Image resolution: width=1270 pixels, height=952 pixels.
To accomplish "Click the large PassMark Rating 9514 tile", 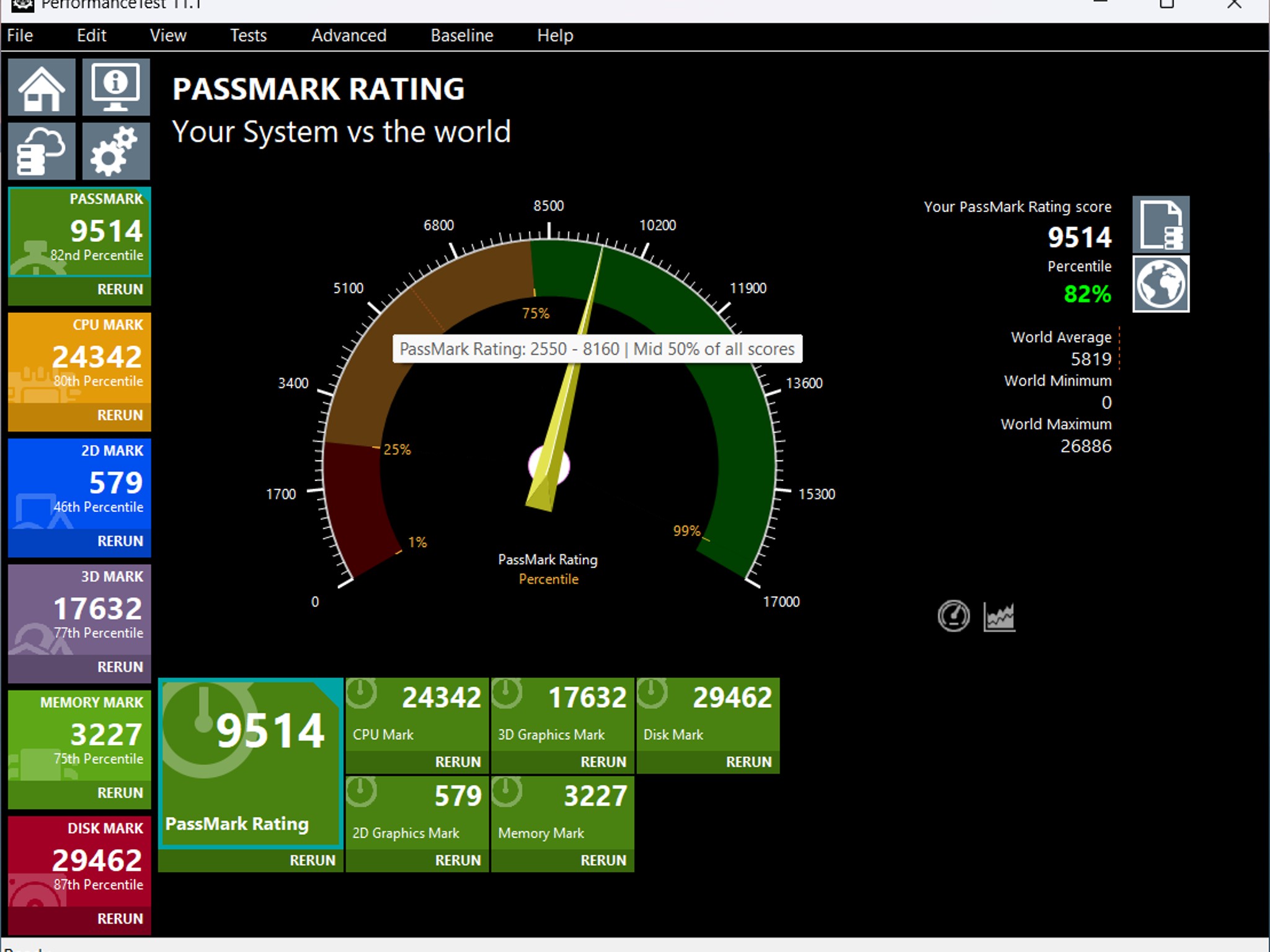I will [x=251, y=764].
